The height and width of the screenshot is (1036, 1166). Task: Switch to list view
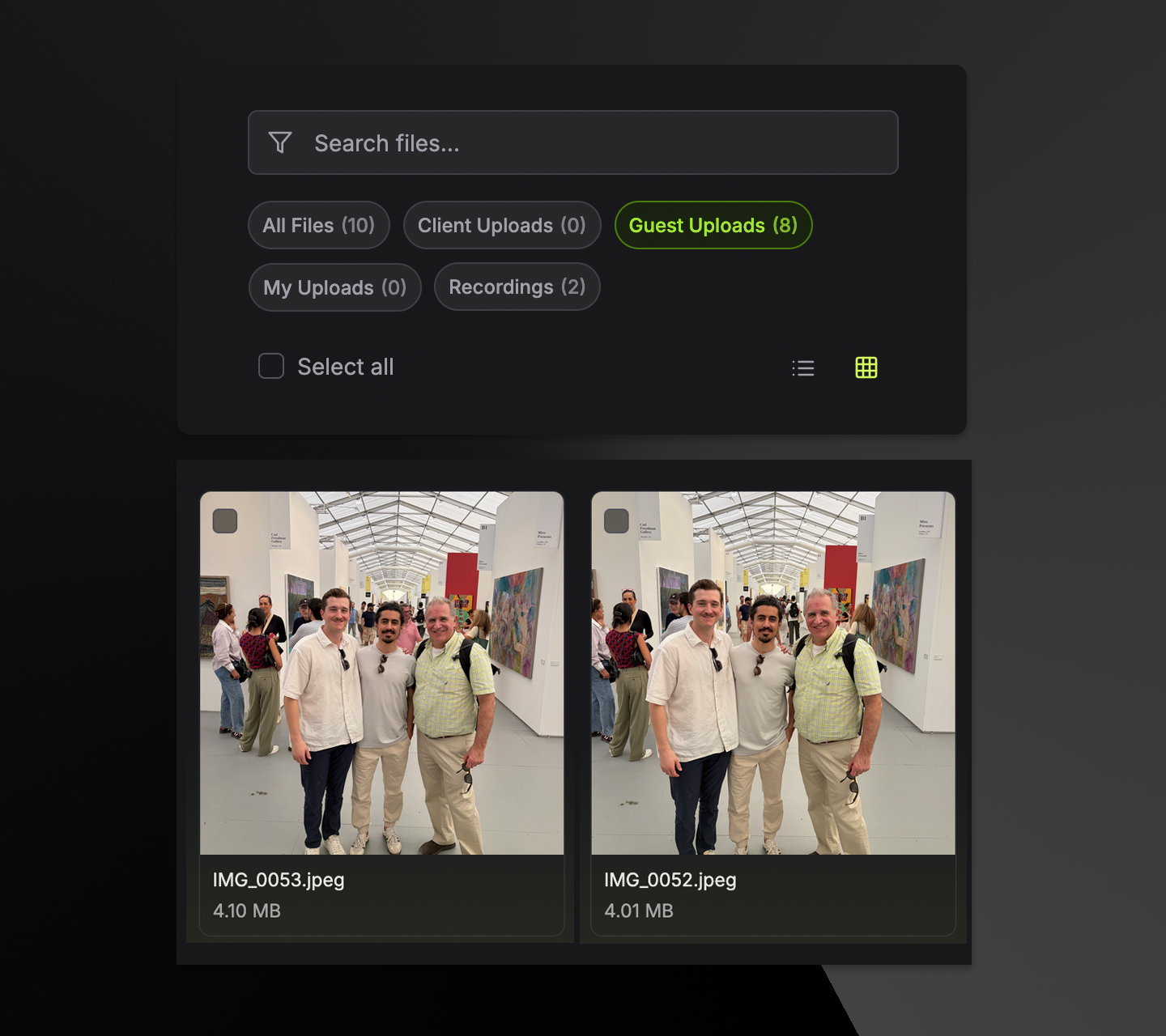(802, 367)
